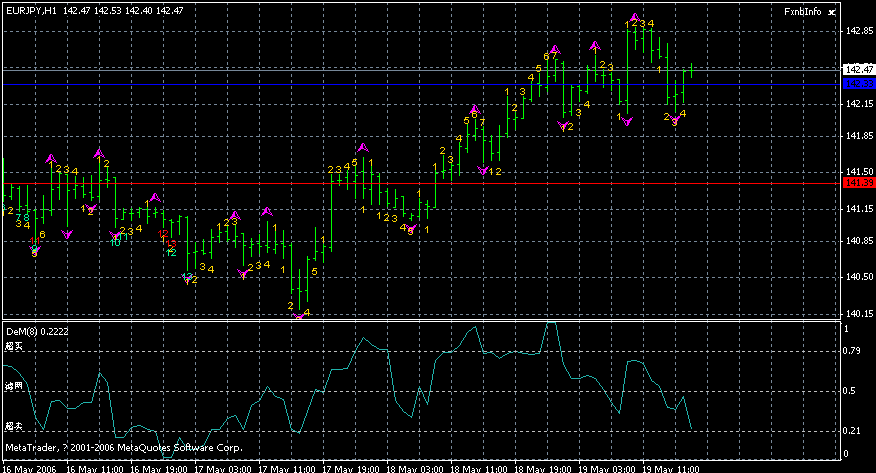Click the magenta up arrow at the highest peak
The height and width of the screenshot is (473, 876).
pos(634,18)
